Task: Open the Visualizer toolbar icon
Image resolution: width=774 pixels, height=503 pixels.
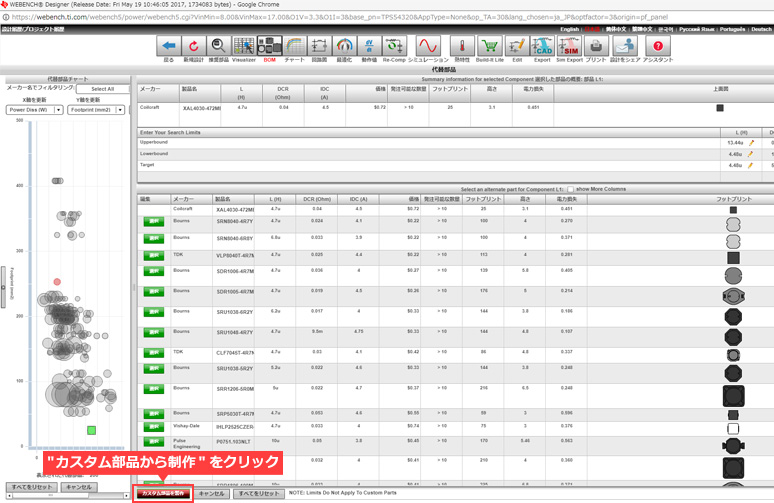Action: (244, 46)
